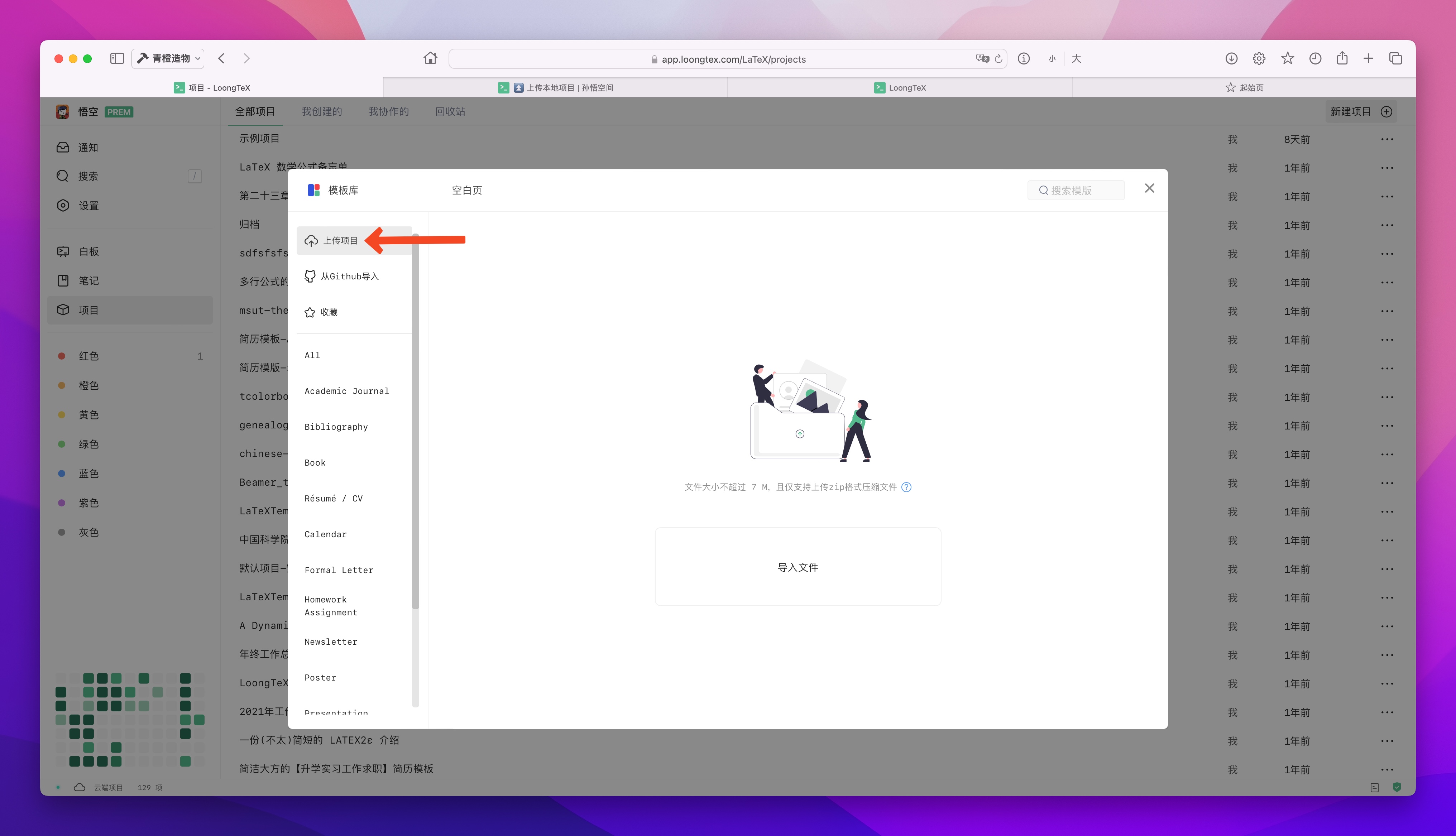1456x836 pixels.
Task: Open more options for 示例项目 row
Action: (1387, 140)
